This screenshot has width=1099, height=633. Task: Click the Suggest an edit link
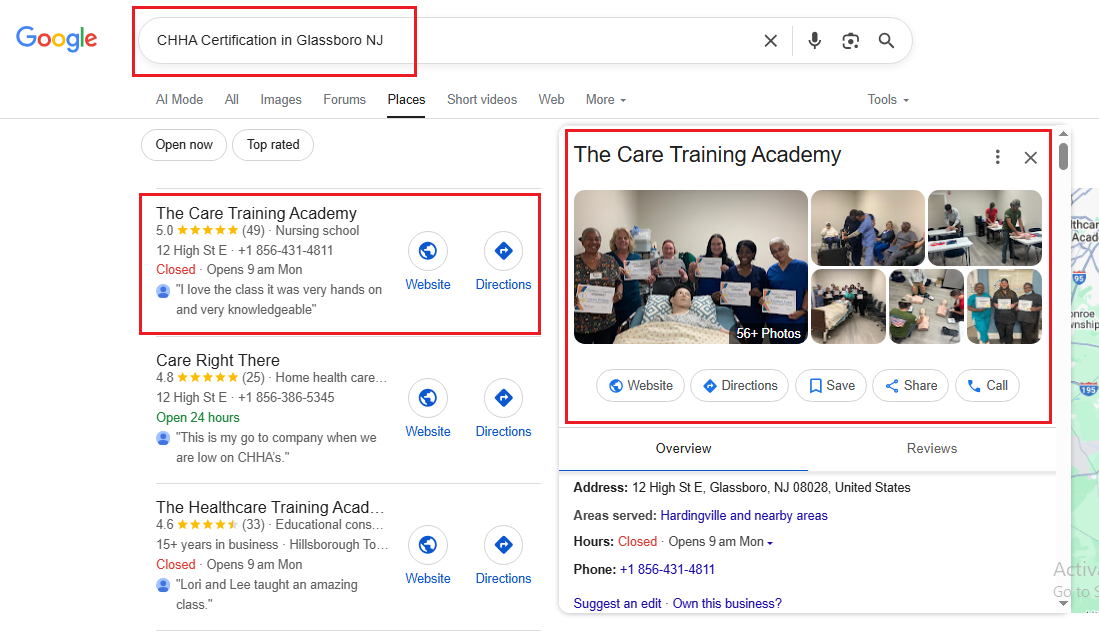point(617,604)
